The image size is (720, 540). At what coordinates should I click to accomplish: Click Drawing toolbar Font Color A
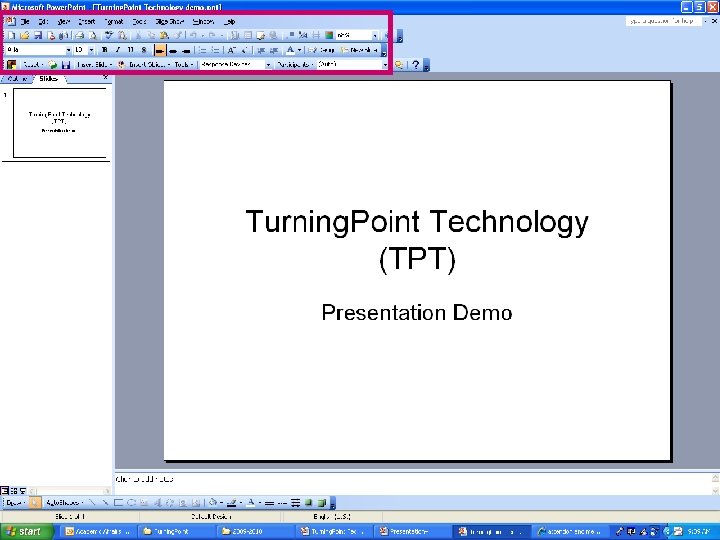click(251, 503)
